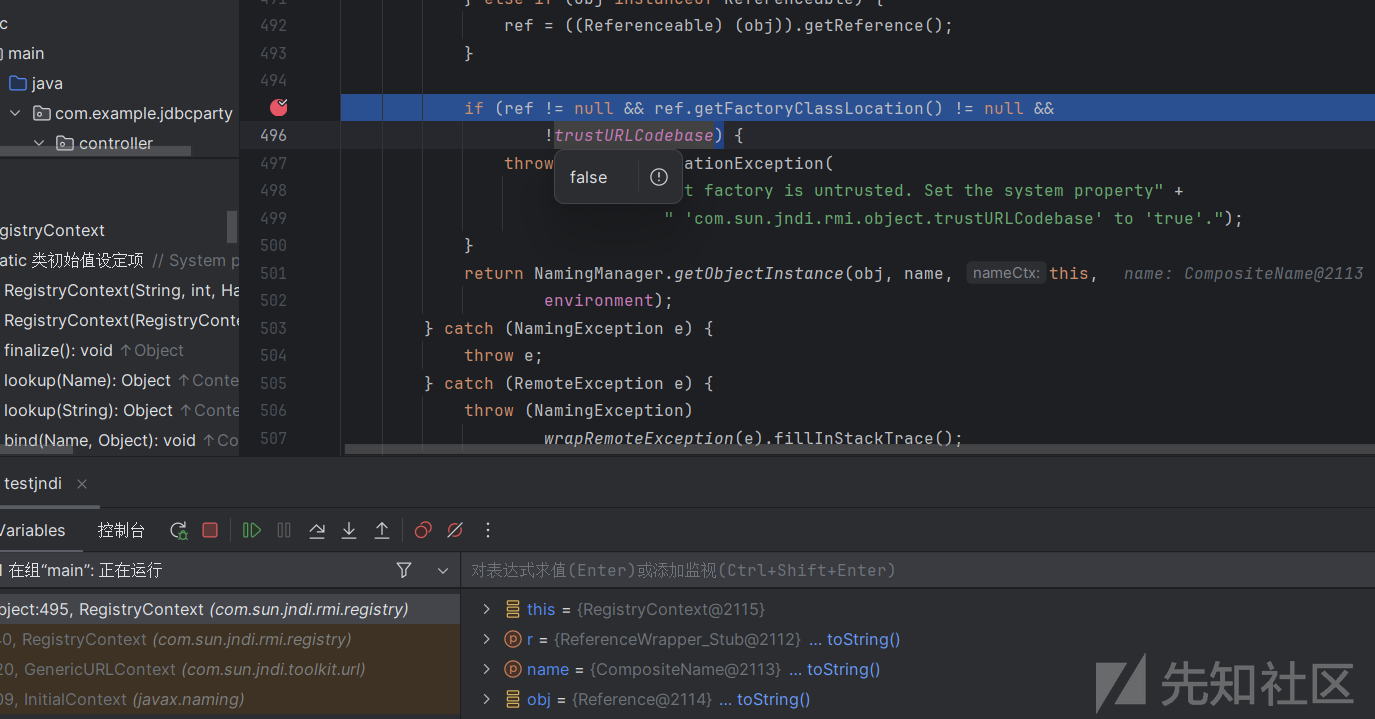
Task: Close the testjndi debug tab
Action: coord(82,484)
